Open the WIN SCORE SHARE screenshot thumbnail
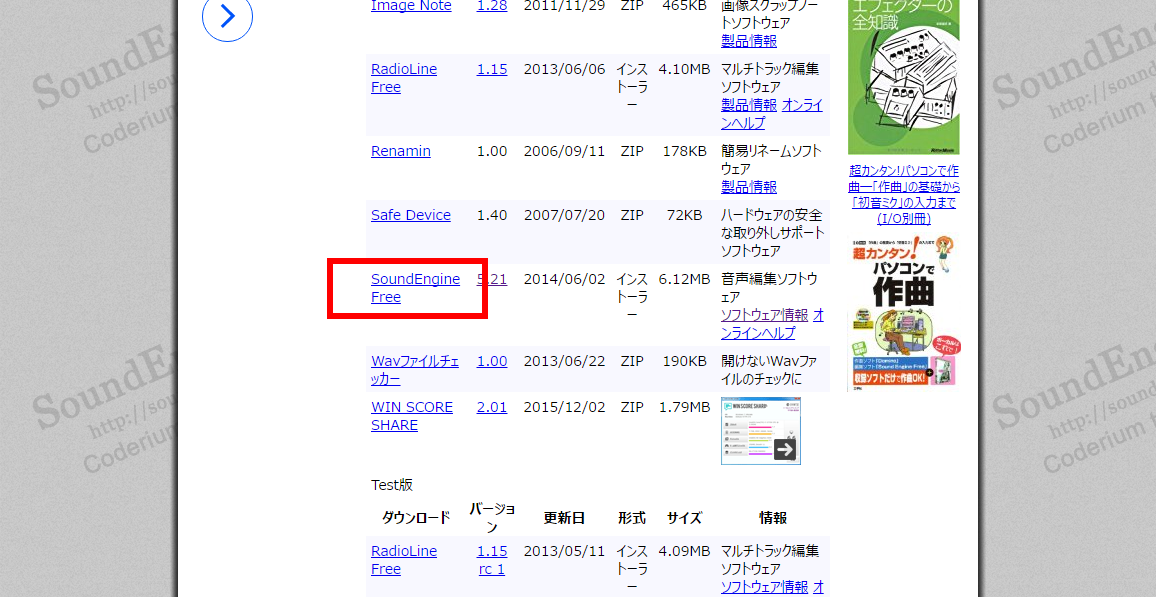The width and height of the screenshot is (1156, 597). coord(761,431)
